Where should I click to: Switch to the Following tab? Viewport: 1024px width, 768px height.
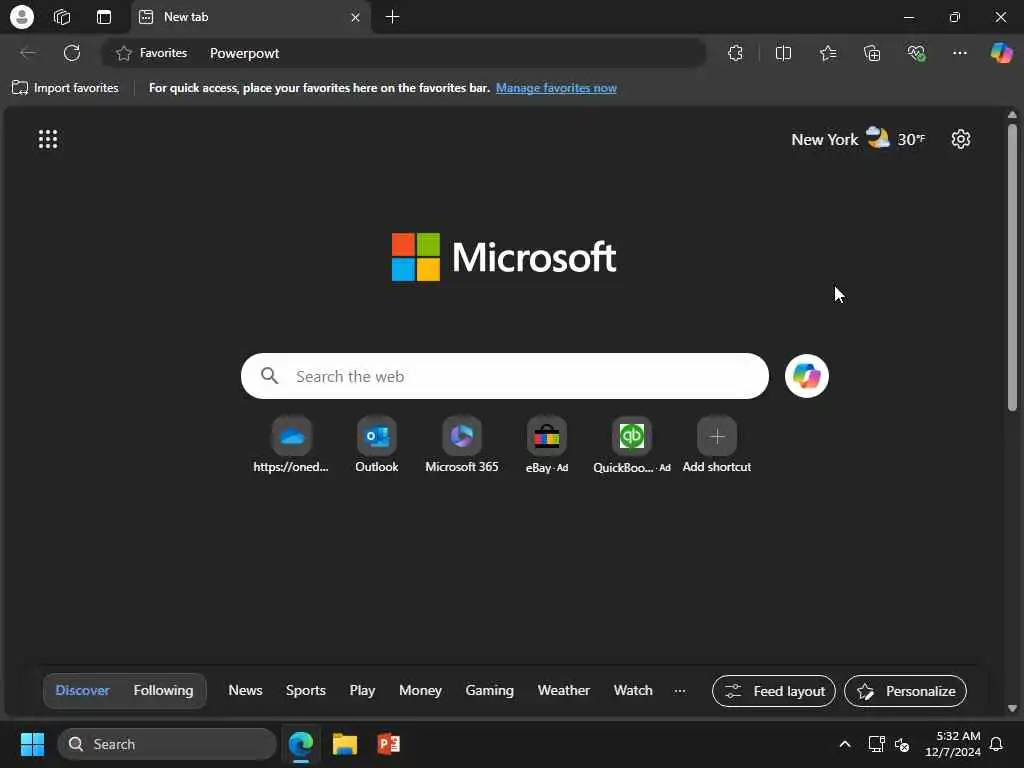[x=163, y=690]
